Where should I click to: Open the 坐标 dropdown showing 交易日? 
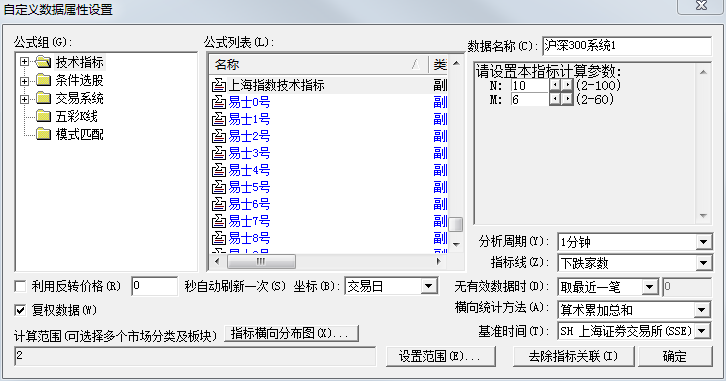click(x=429, y=286)
